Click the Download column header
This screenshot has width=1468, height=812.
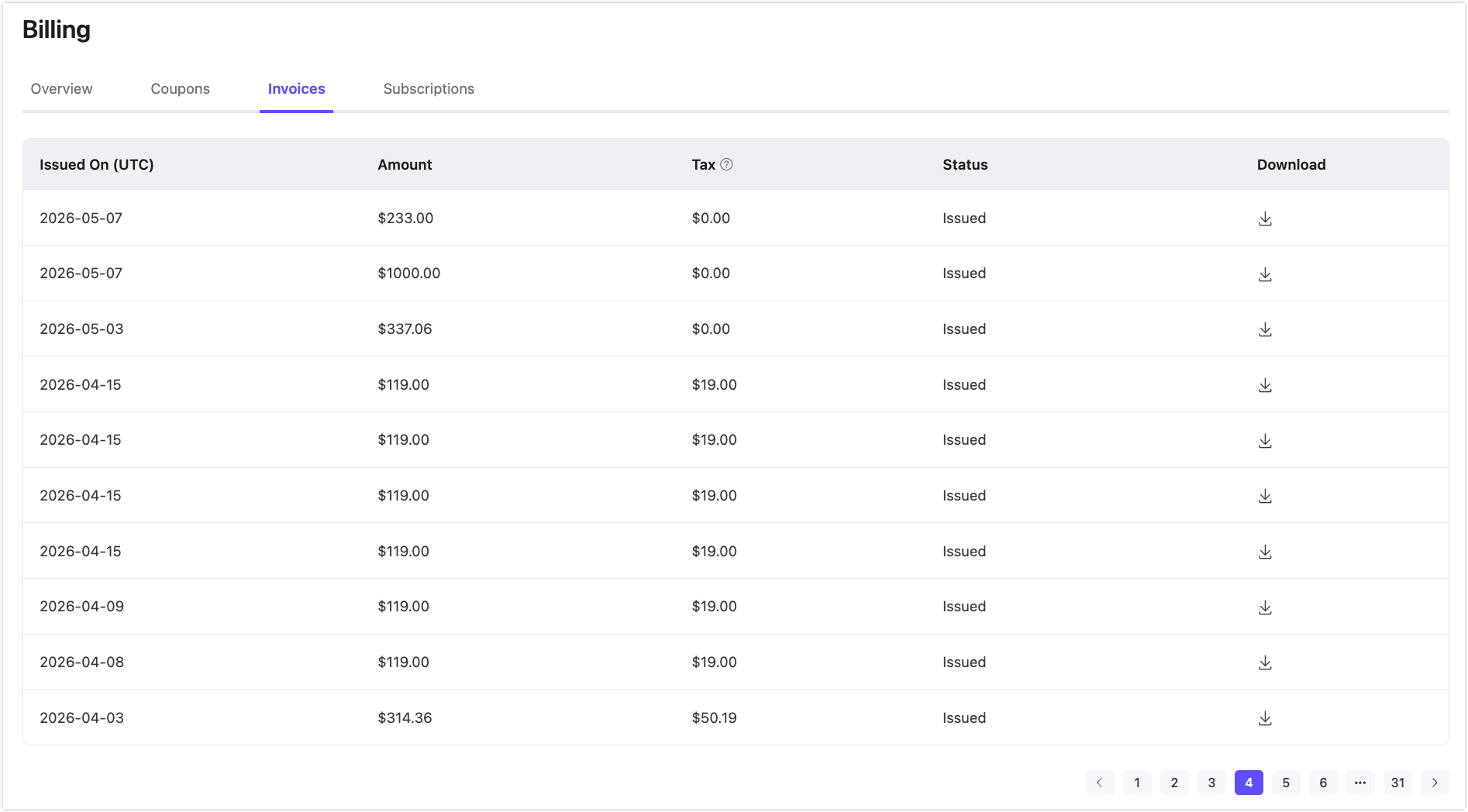(x=1291, y=164)
